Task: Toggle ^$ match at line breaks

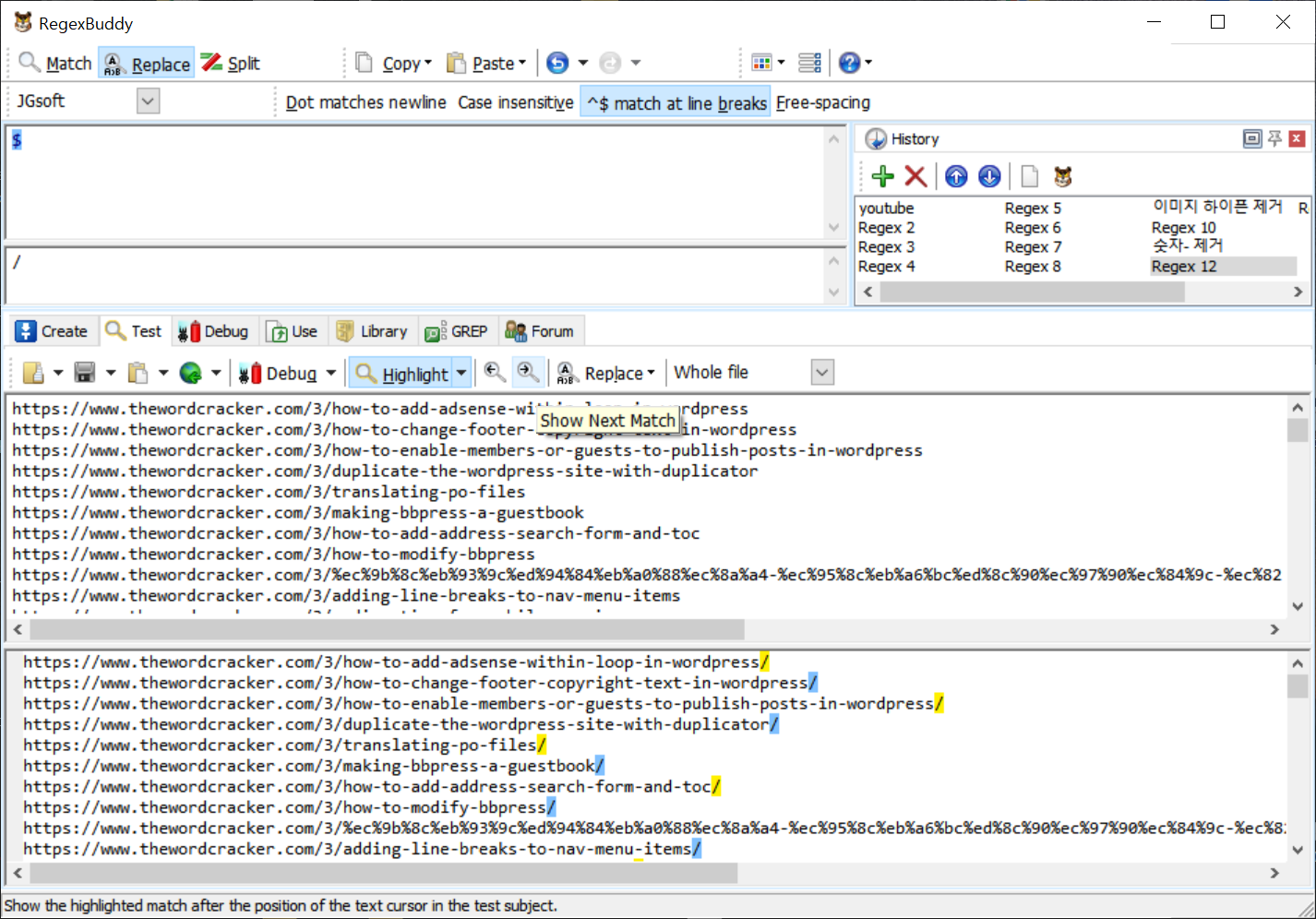Action: 676,102
